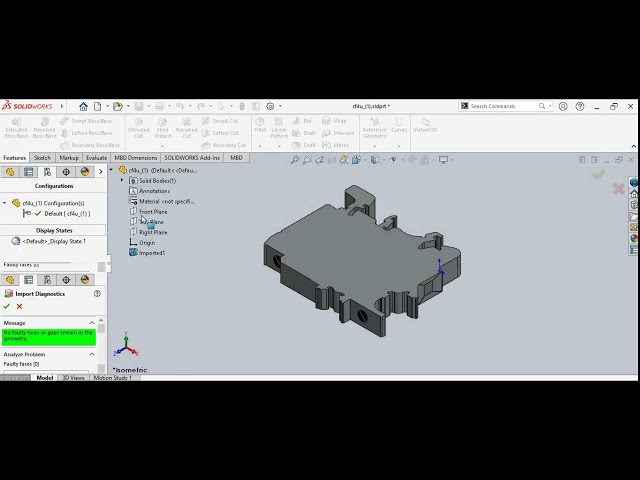Open the DisplayManager tab icon in the upper panel

coord(85,172)
